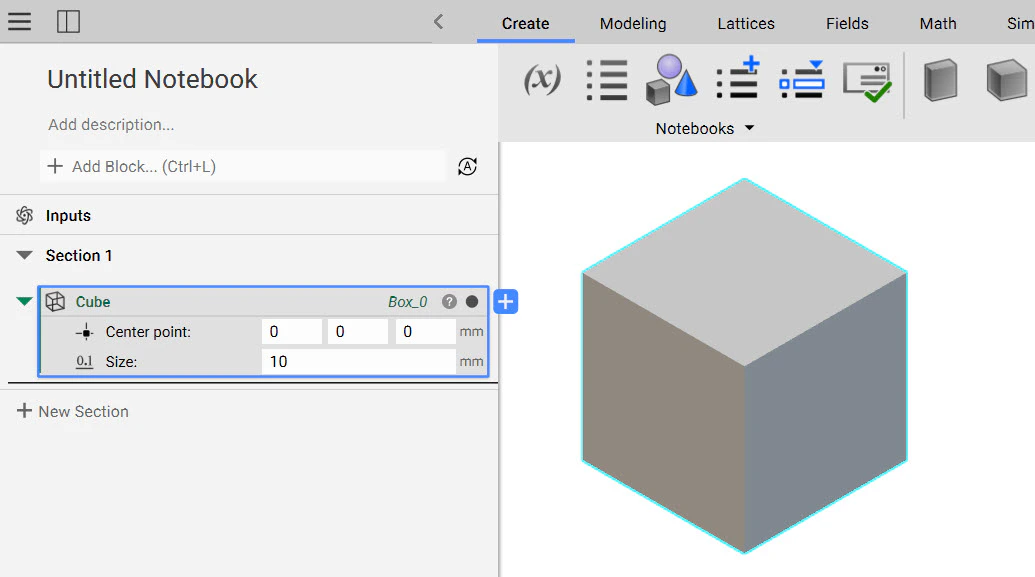1035x577 pixels.
Task: Open the Math tab
Action: point(938,24)
